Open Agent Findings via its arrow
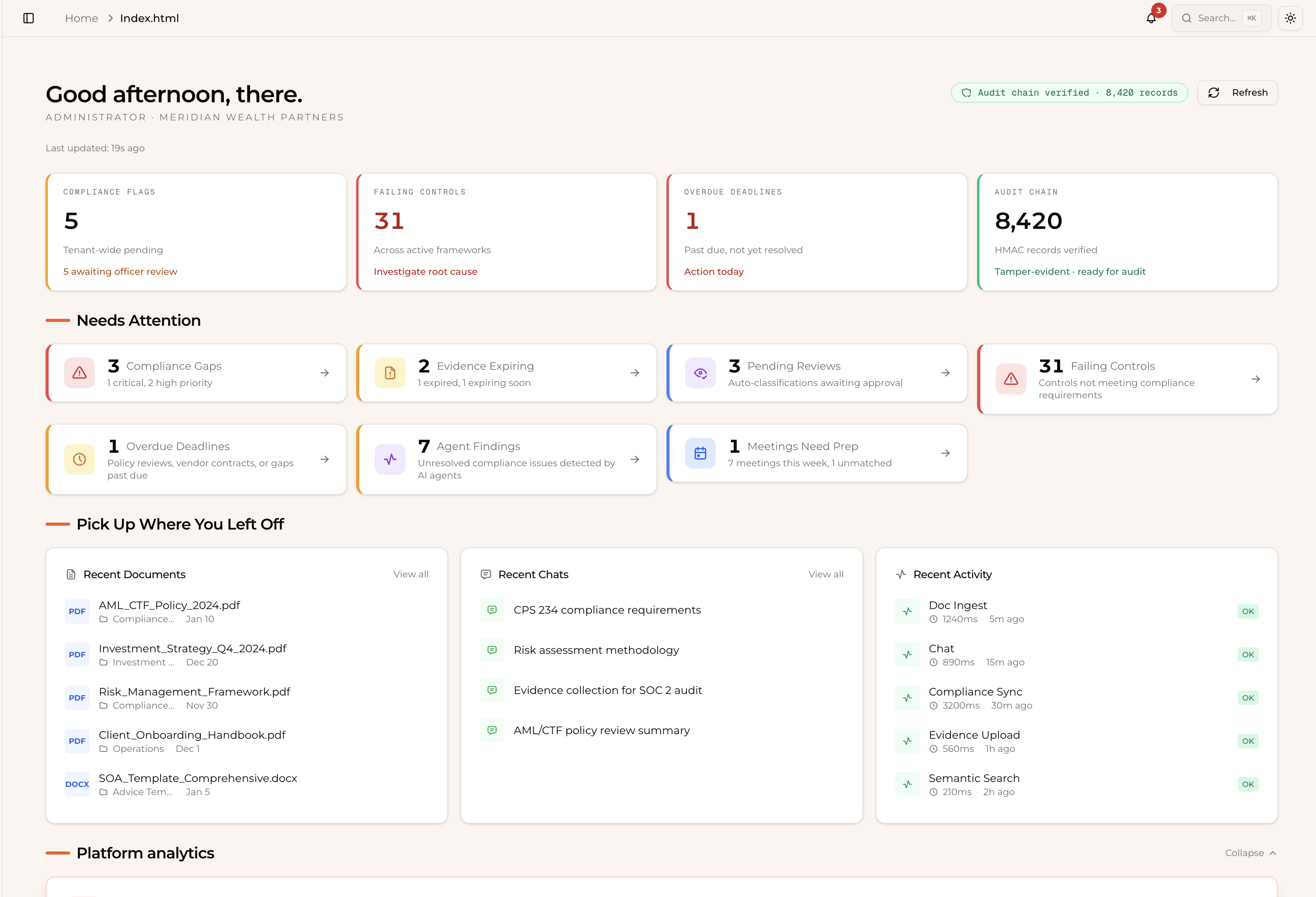This screenshot has height=897, width=1316. coord(635,459)
